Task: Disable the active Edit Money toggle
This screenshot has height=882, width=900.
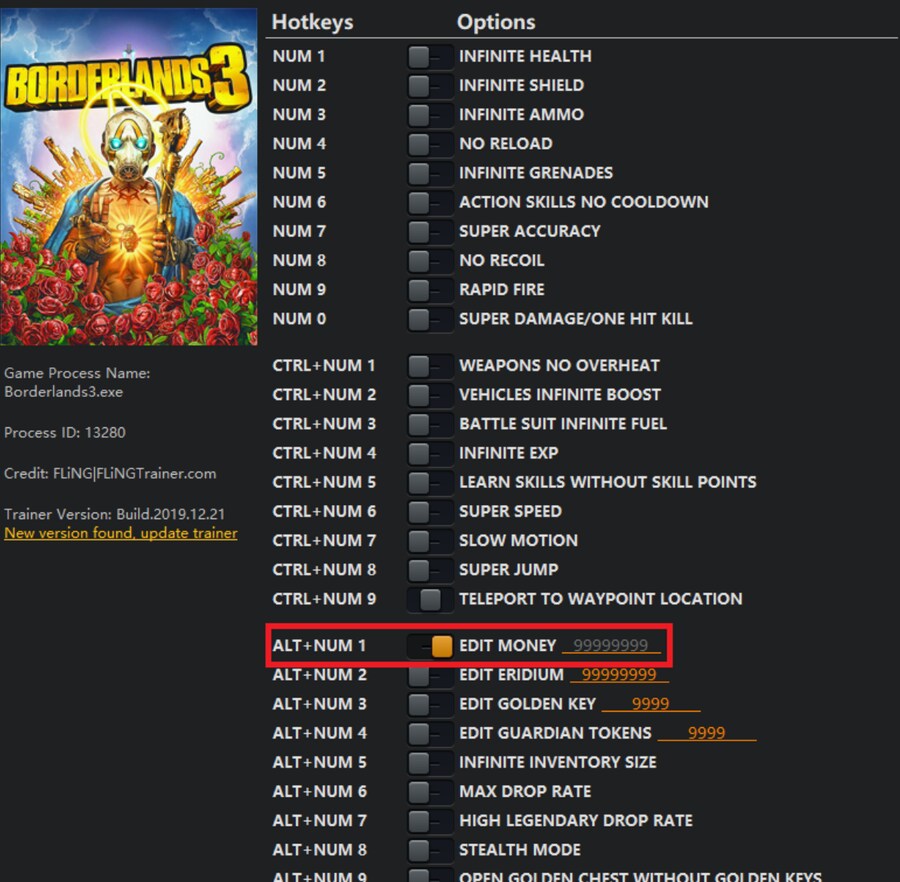Action: click(431, 646)
